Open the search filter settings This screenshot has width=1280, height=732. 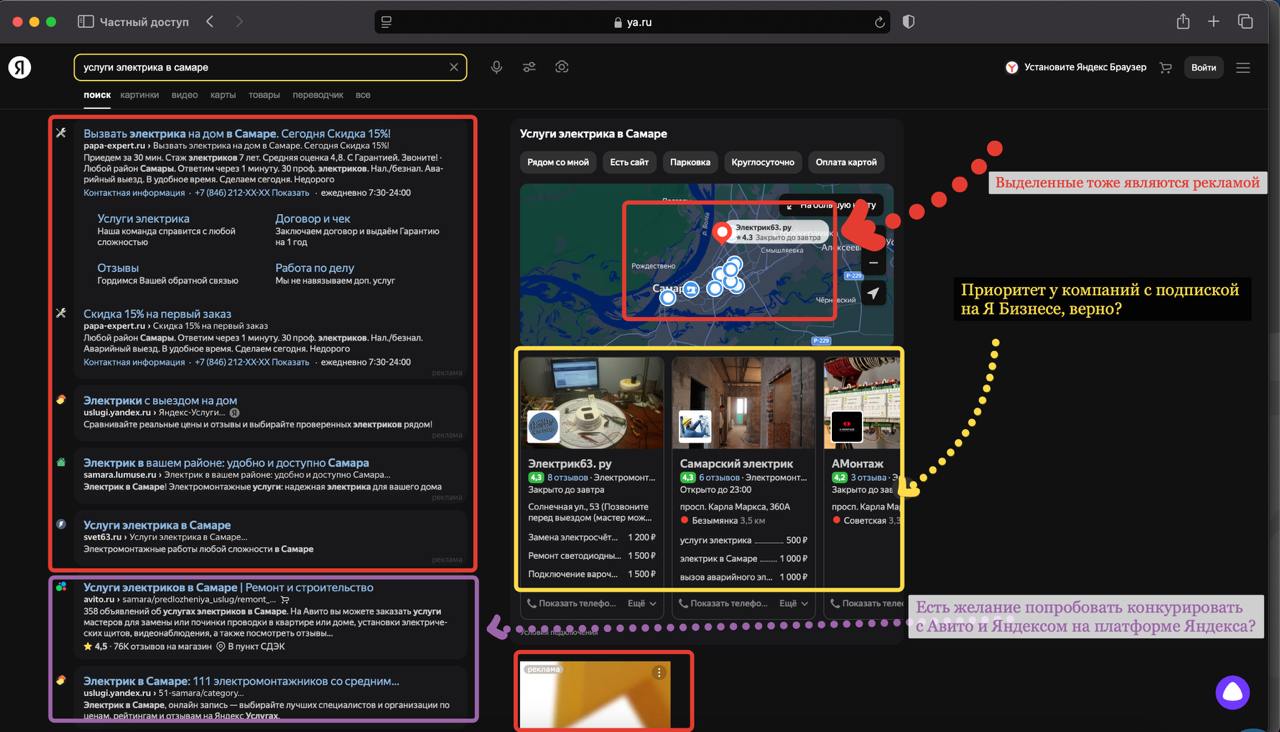(x=529, y=67)
